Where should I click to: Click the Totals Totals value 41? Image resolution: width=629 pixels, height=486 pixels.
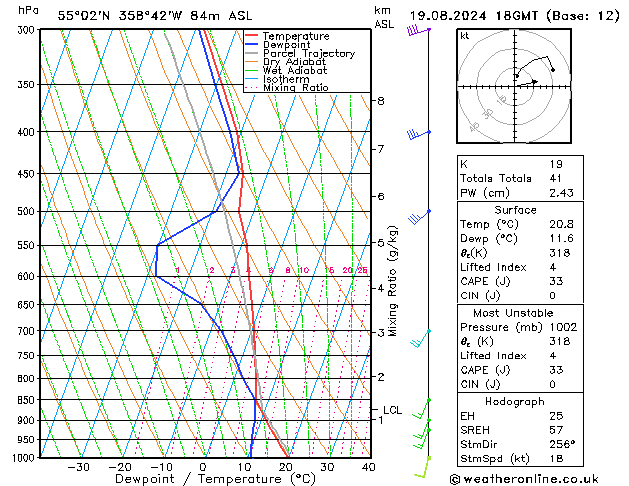[556, 178]
